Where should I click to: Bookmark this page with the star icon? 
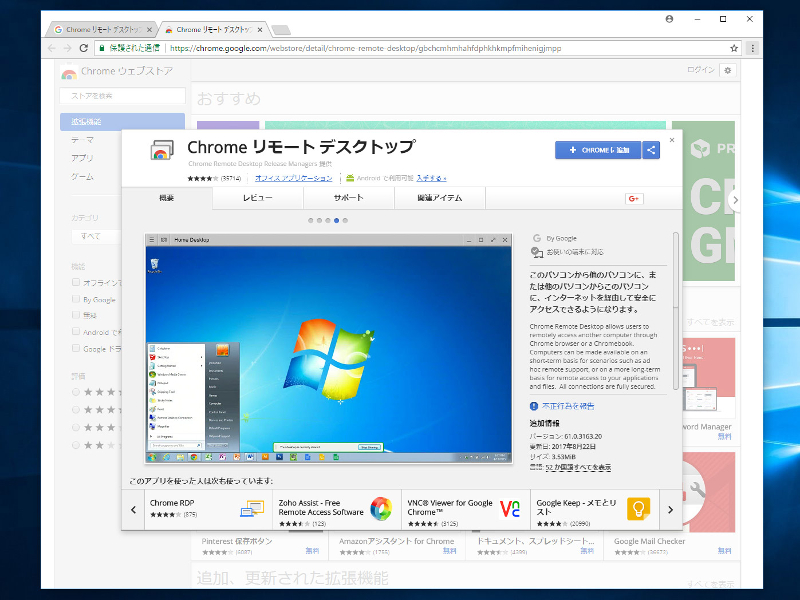734,48
